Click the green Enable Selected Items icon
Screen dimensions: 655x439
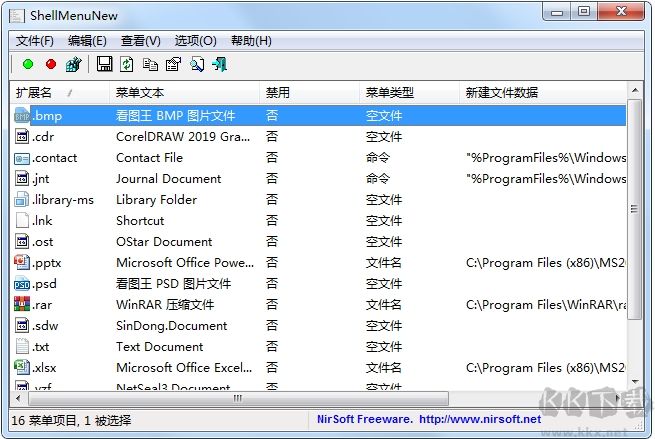point(28,64)
